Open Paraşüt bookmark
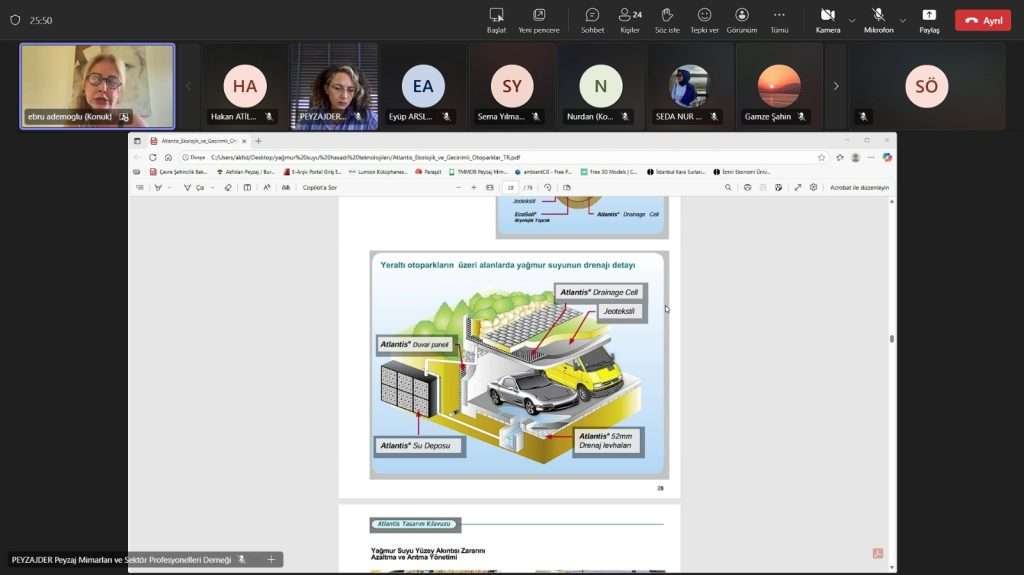 (x=428, y=172)
